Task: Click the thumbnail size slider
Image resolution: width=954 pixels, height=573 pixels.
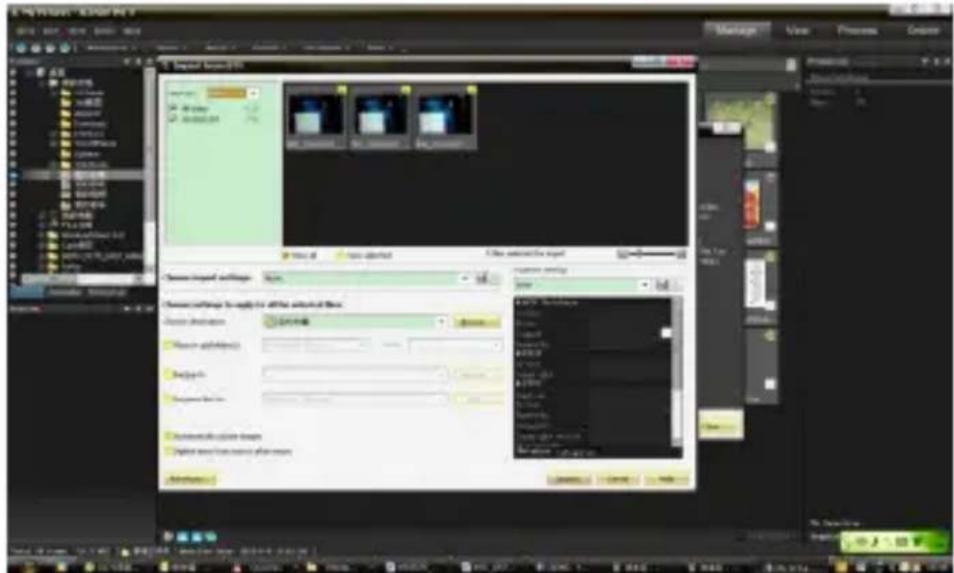Action: [652, 254]
